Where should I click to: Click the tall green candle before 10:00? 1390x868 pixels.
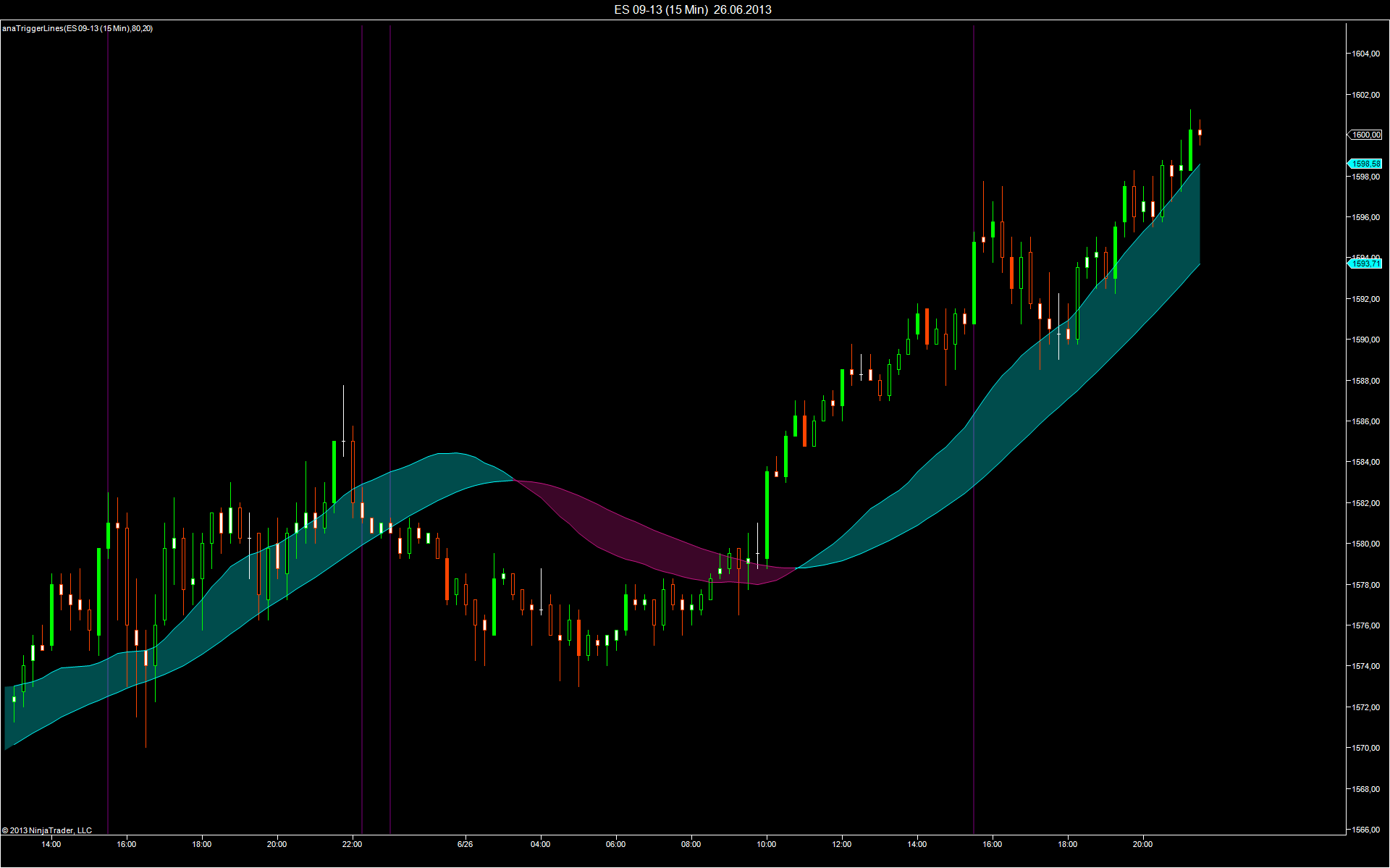767,514
